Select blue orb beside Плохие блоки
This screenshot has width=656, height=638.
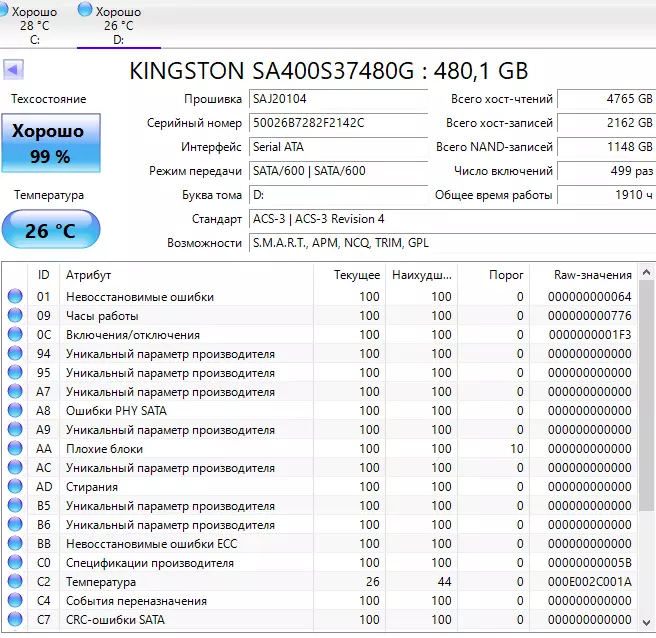click(15, 449)
